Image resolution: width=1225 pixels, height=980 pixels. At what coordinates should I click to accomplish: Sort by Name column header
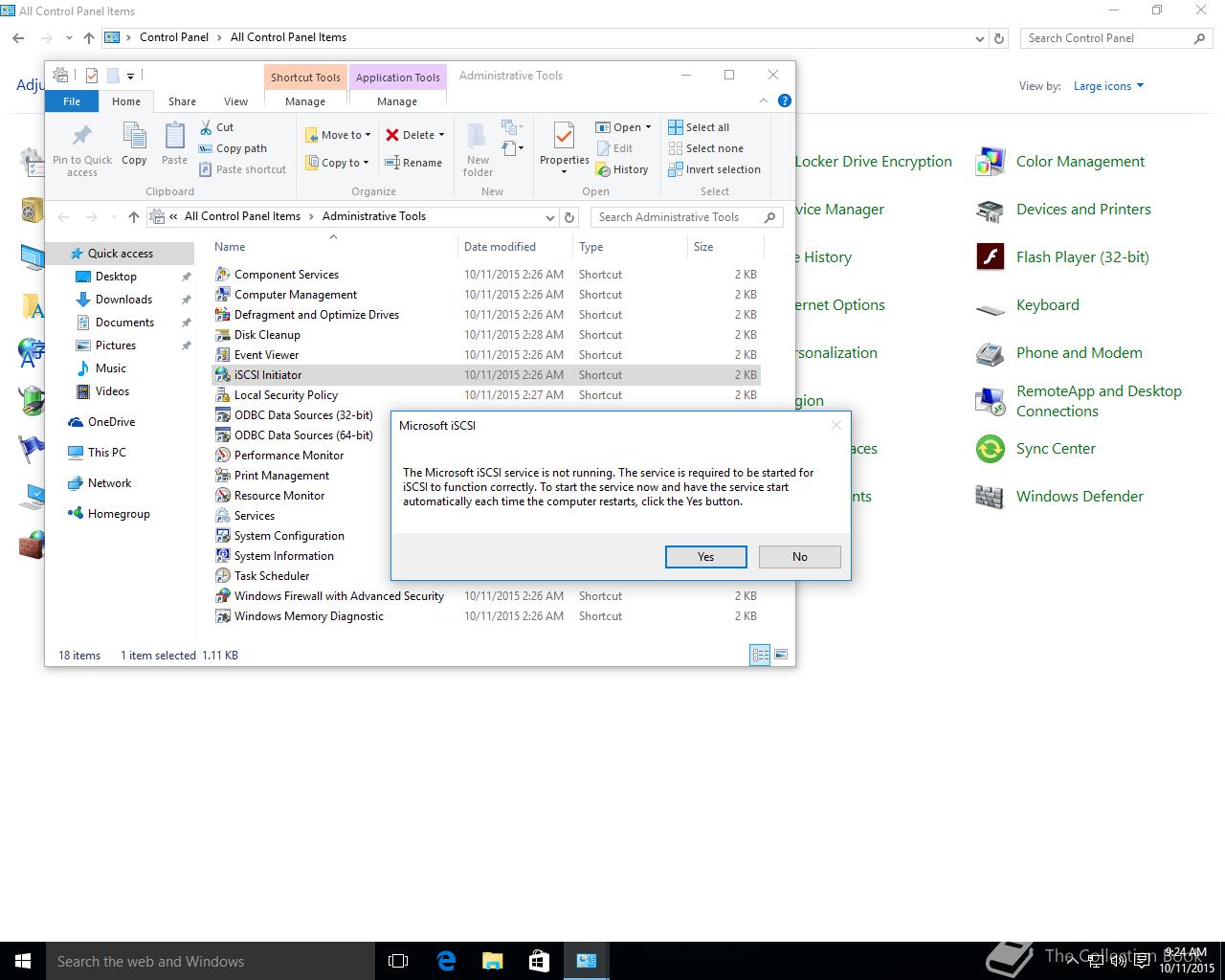tap(230, 247)
